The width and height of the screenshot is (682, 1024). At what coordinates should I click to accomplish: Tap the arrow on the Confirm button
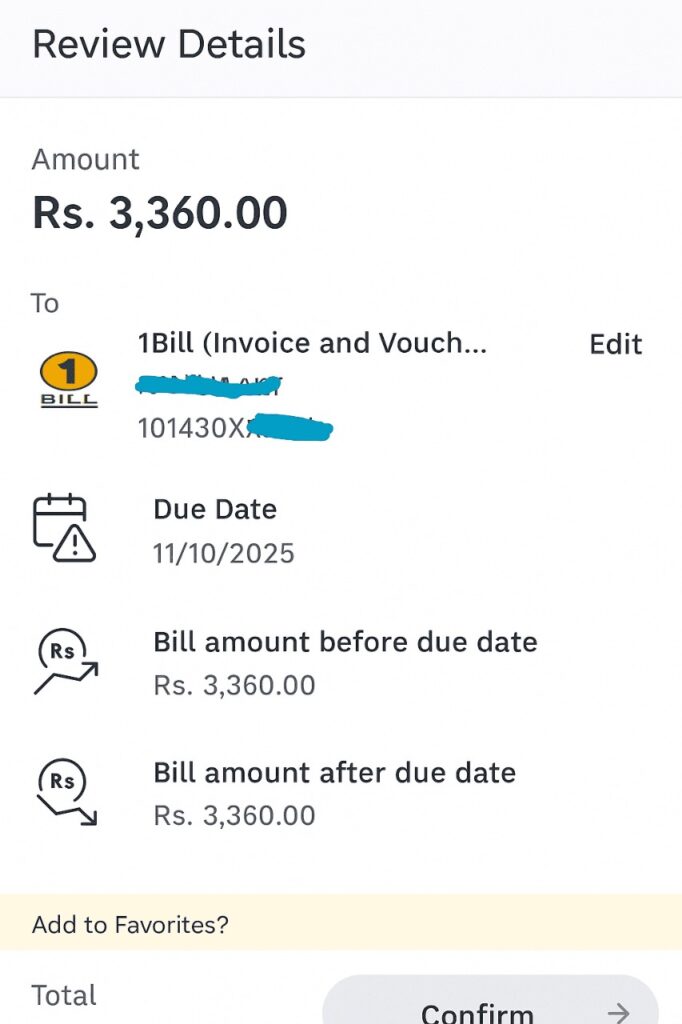tap(619, 1012)
